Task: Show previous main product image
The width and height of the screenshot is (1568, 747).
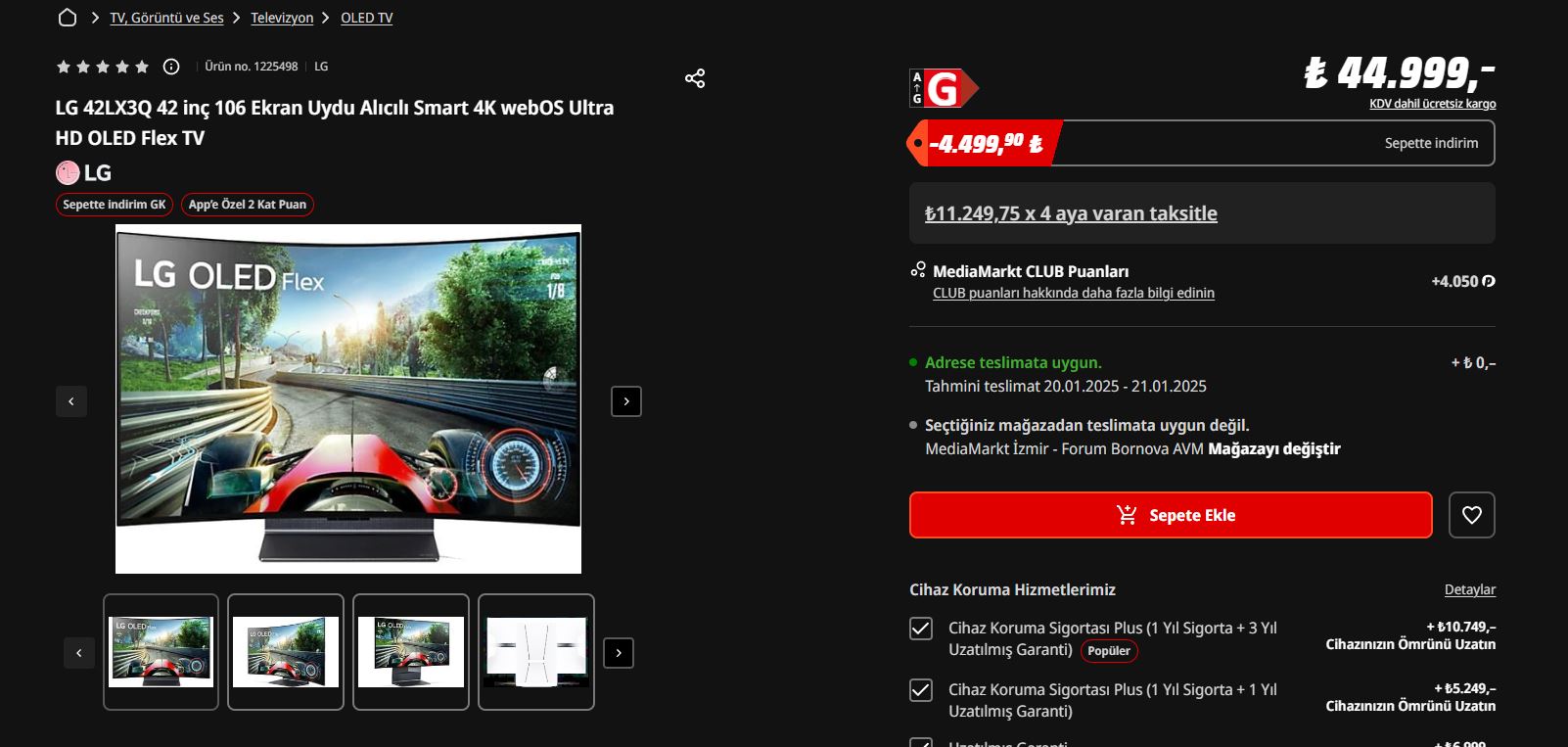Action: 71,401
